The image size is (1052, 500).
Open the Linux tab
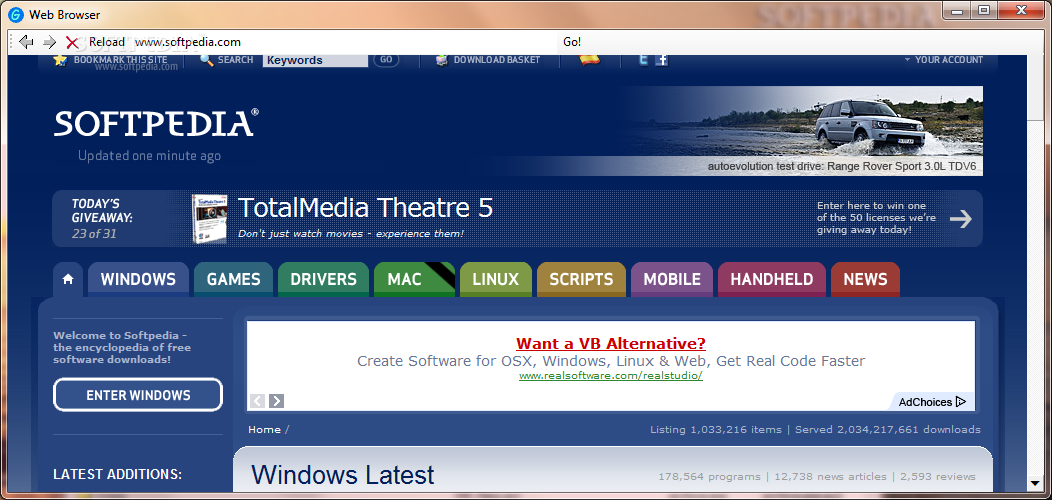click(x=496, y=279)
